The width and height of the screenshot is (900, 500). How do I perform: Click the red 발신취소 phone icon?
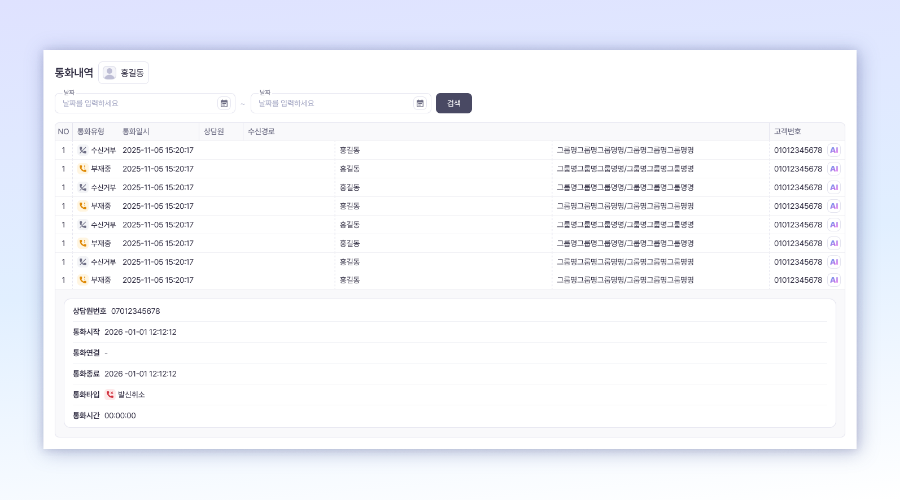(110, 395)
